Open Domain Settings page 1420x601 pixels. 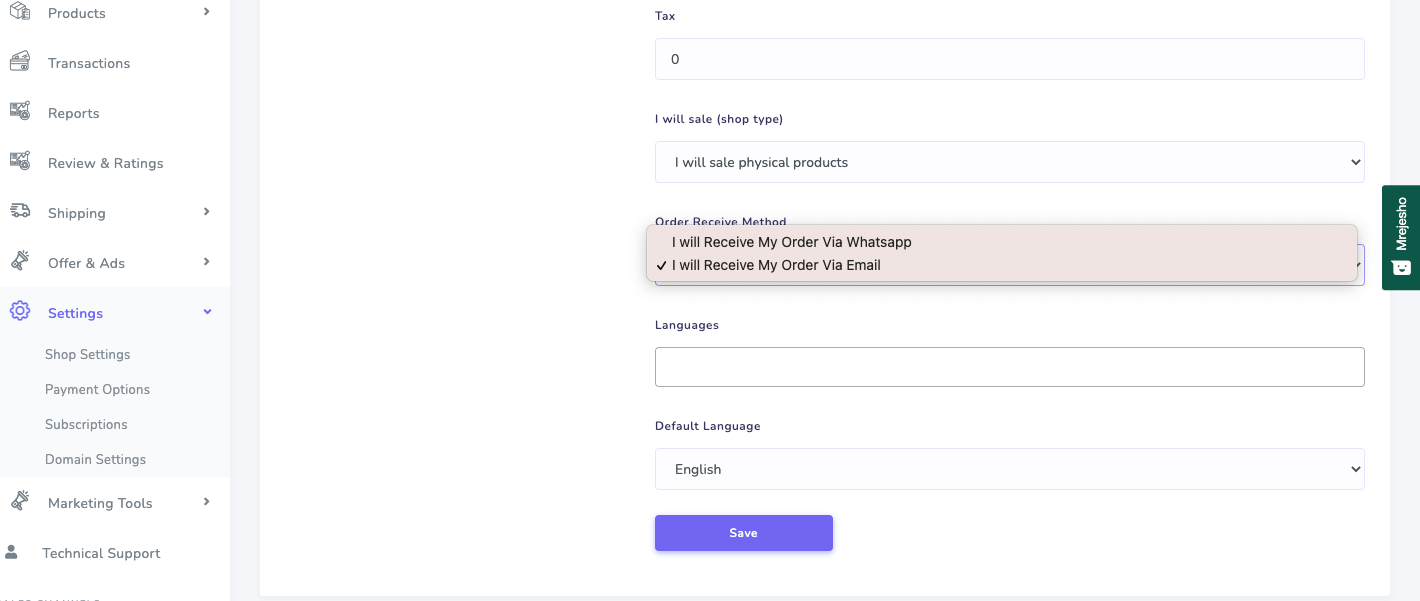pyautogui.click(x=95, y=459)
